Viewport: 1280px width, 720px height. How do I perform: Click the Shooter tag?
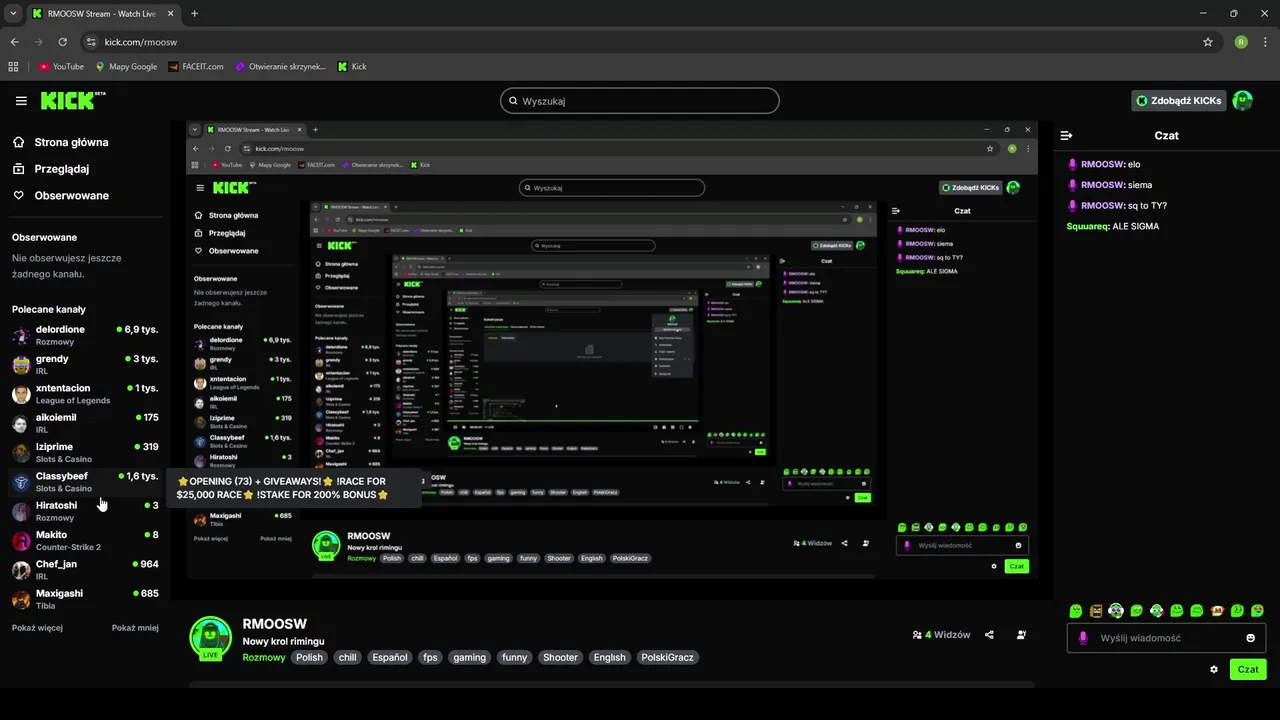(560, 657)
